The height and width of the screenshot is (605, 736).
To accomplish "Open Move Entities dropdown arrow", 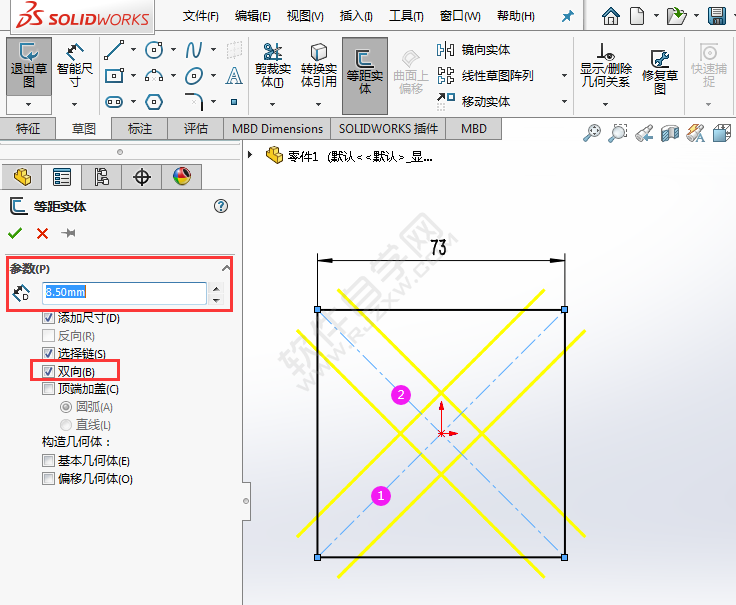I will (x=564, y=101).
